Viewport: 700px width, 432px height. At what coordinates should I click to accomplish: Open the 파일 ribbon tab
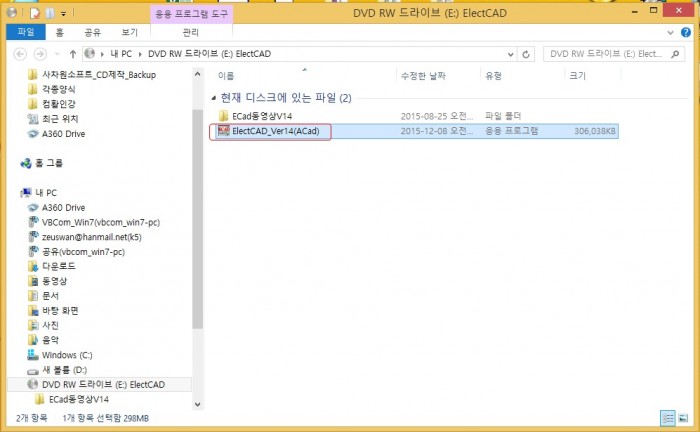click(x=26, y=32)
